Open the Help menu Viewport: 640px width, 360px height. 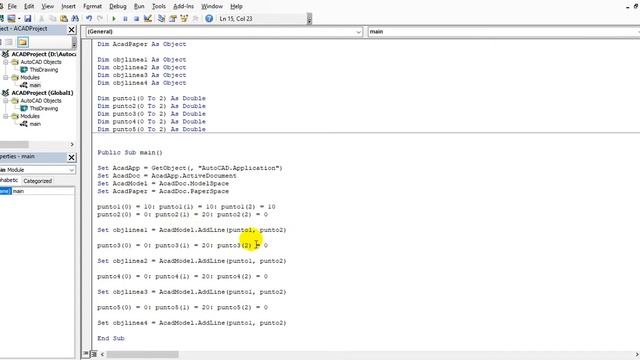click(x=236, y=6)
